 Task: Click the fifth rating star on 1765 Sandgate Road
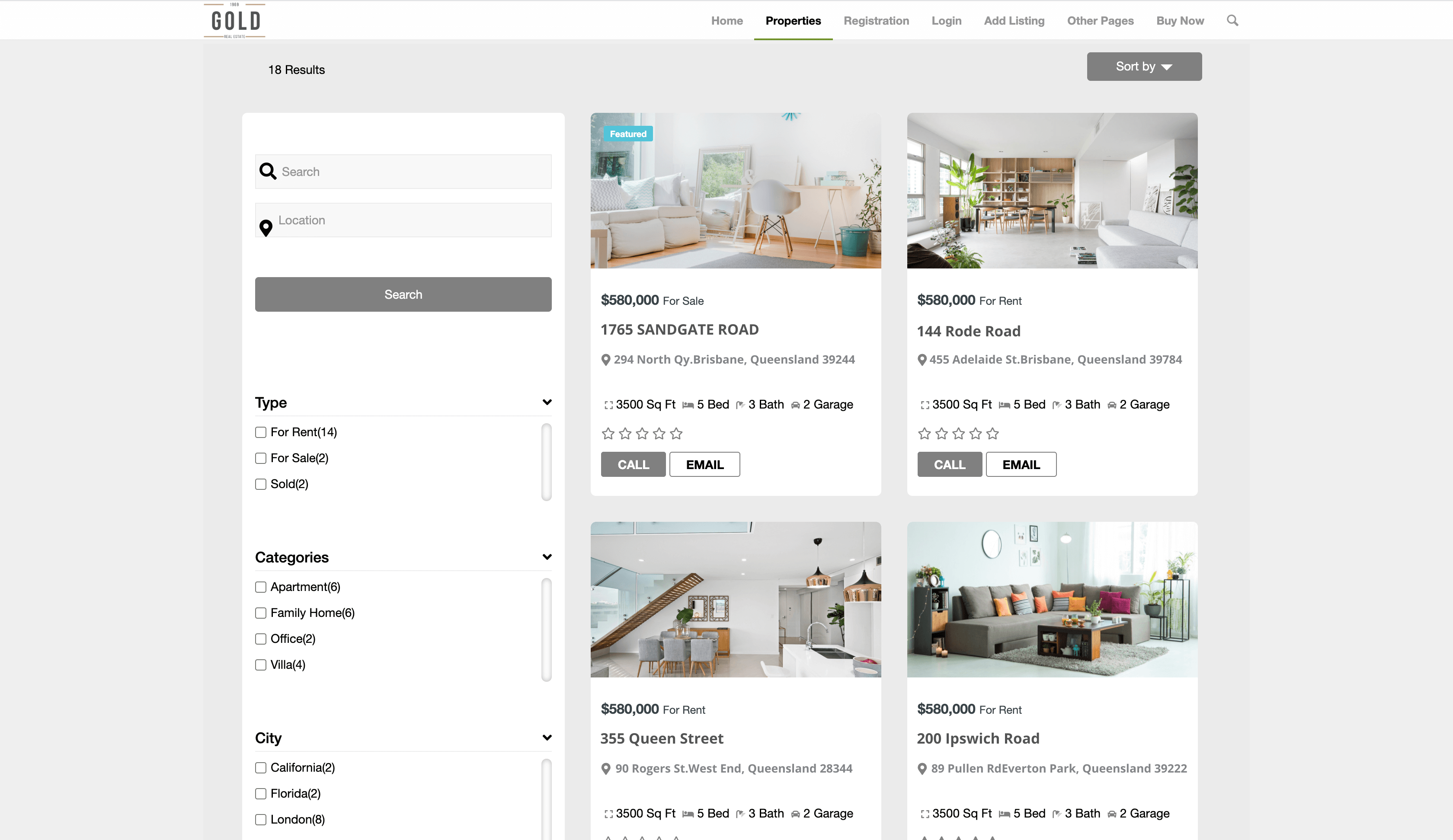tap(676, 434)
